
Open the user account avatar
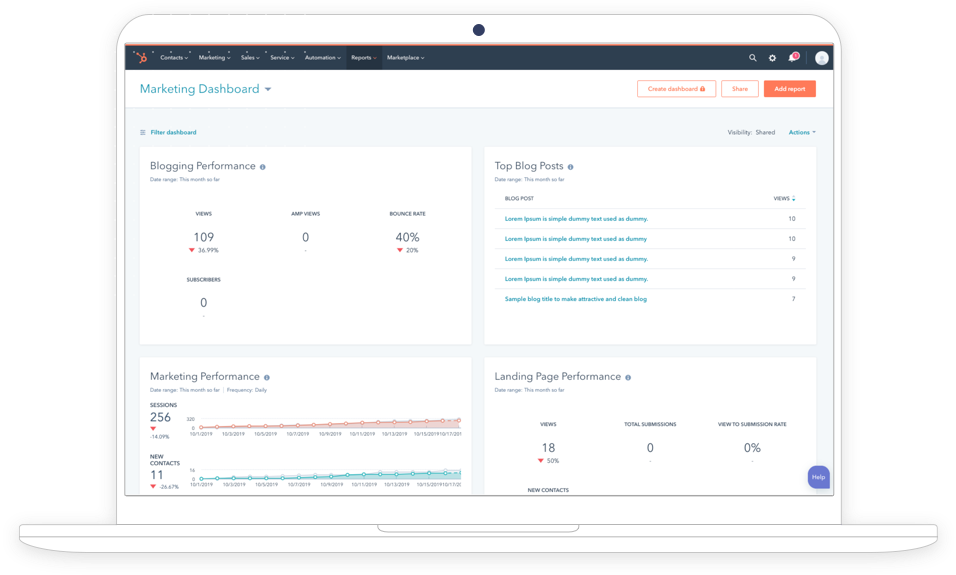821,58
